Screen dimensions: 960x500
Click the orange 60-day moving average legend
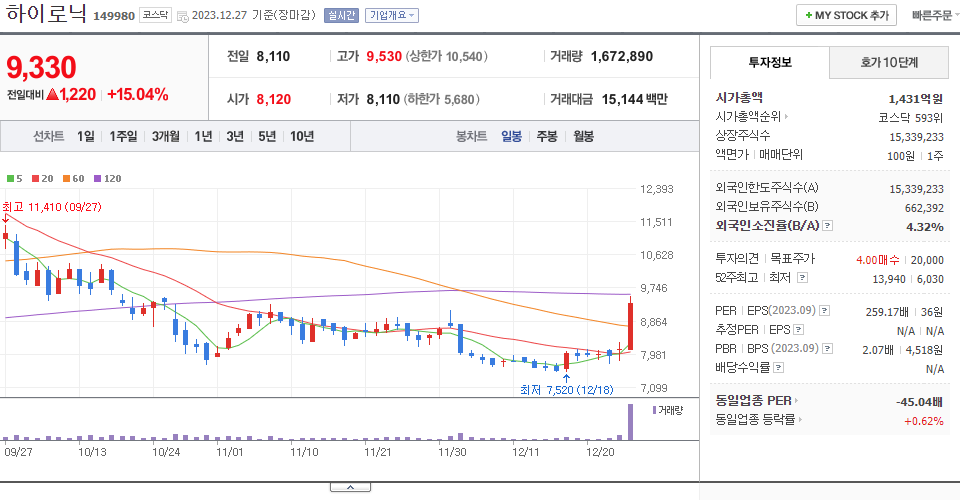coord(73,179)
